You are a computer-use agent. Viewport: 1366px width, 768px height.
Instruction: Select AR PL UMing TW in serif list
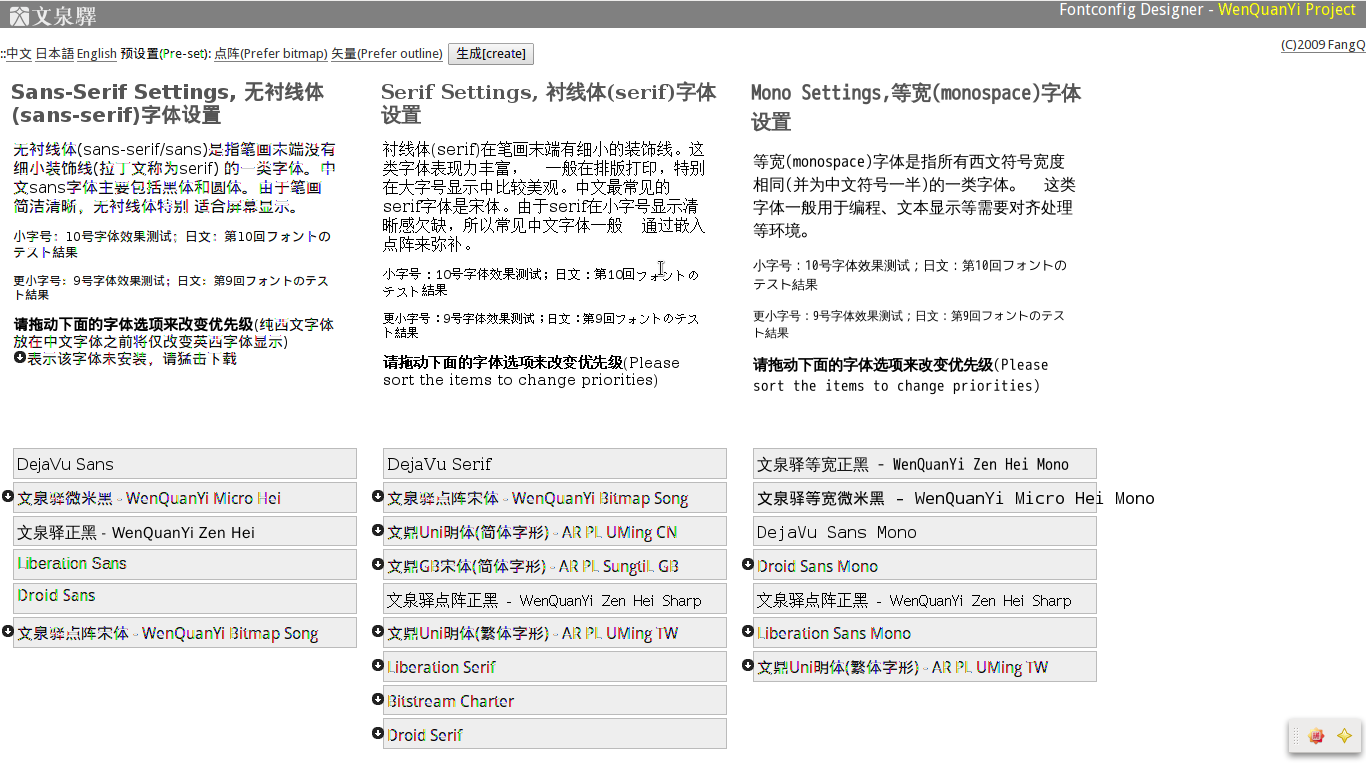555,632
